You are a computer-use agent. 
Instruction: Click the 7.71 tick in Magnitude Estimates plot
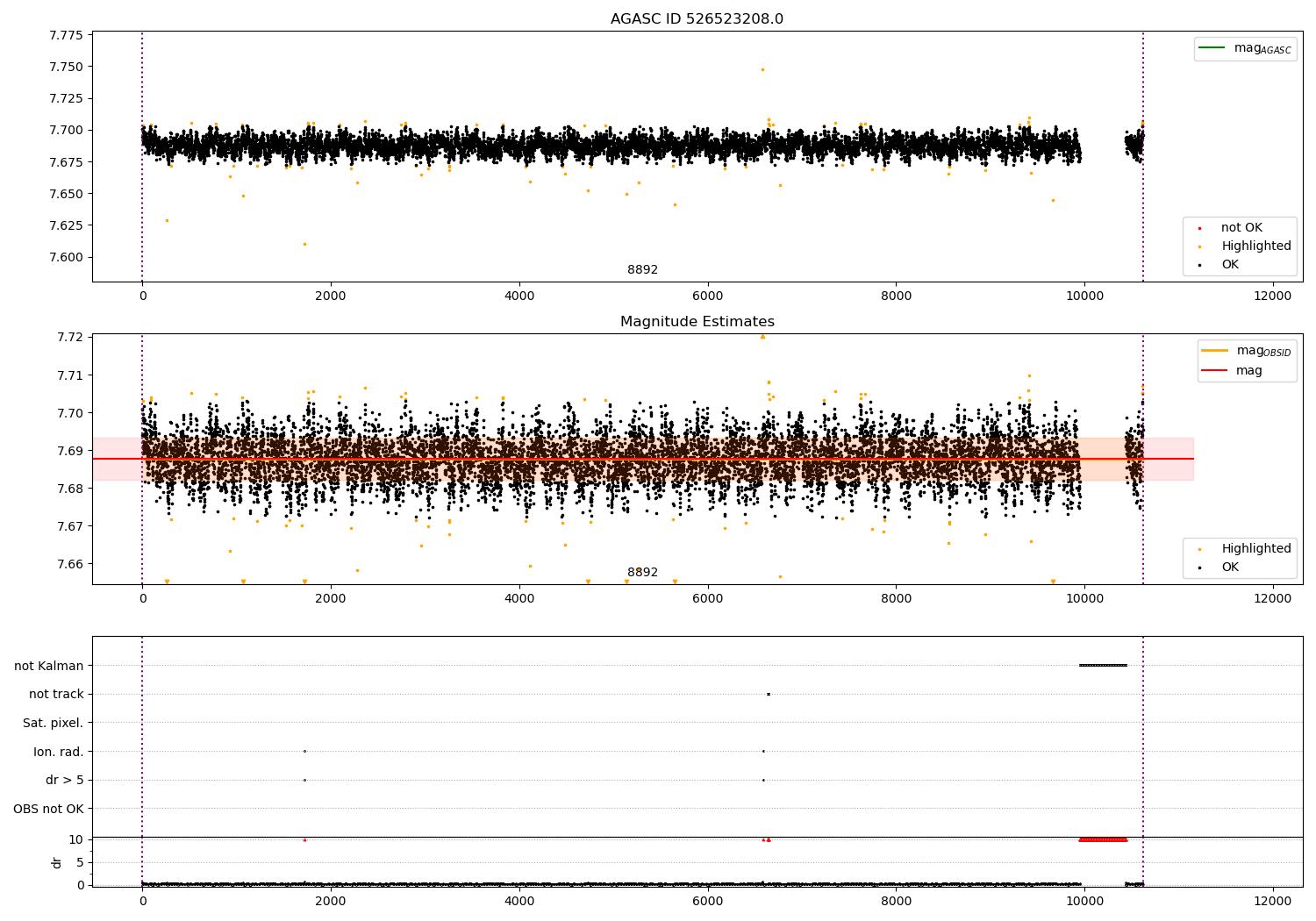pos(69,375)
